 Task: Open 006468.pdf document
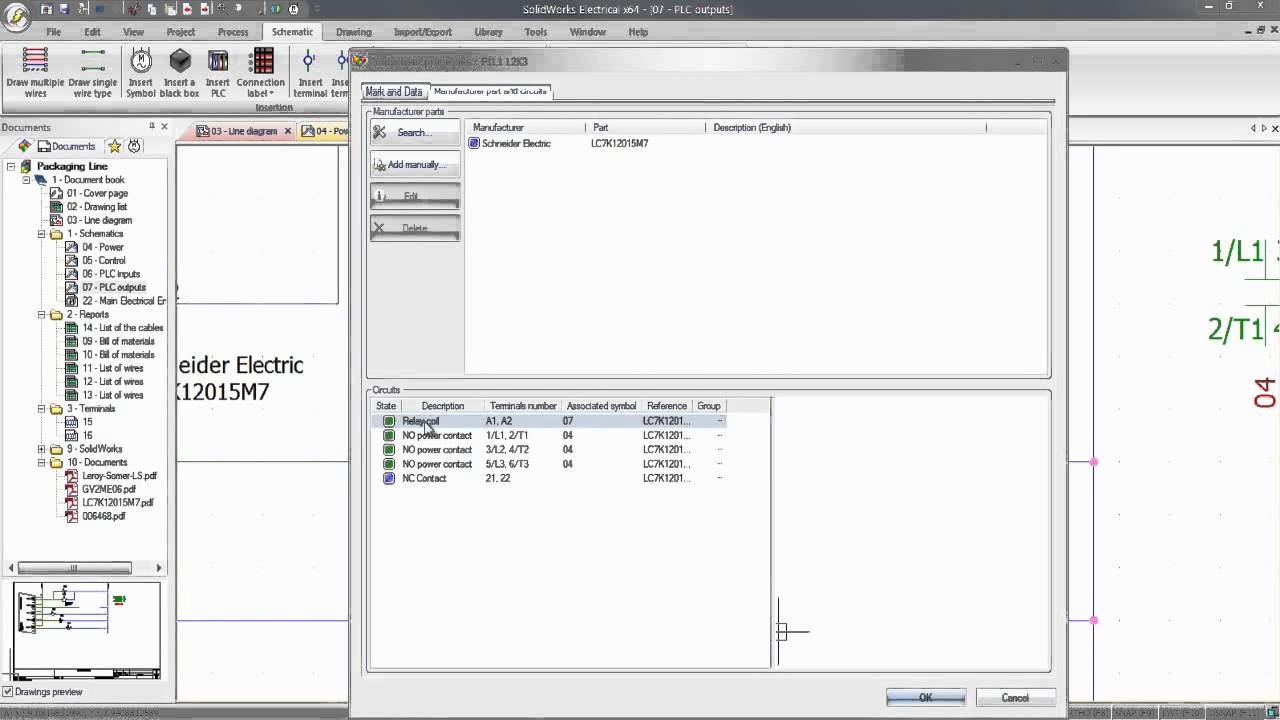point(104,517)
